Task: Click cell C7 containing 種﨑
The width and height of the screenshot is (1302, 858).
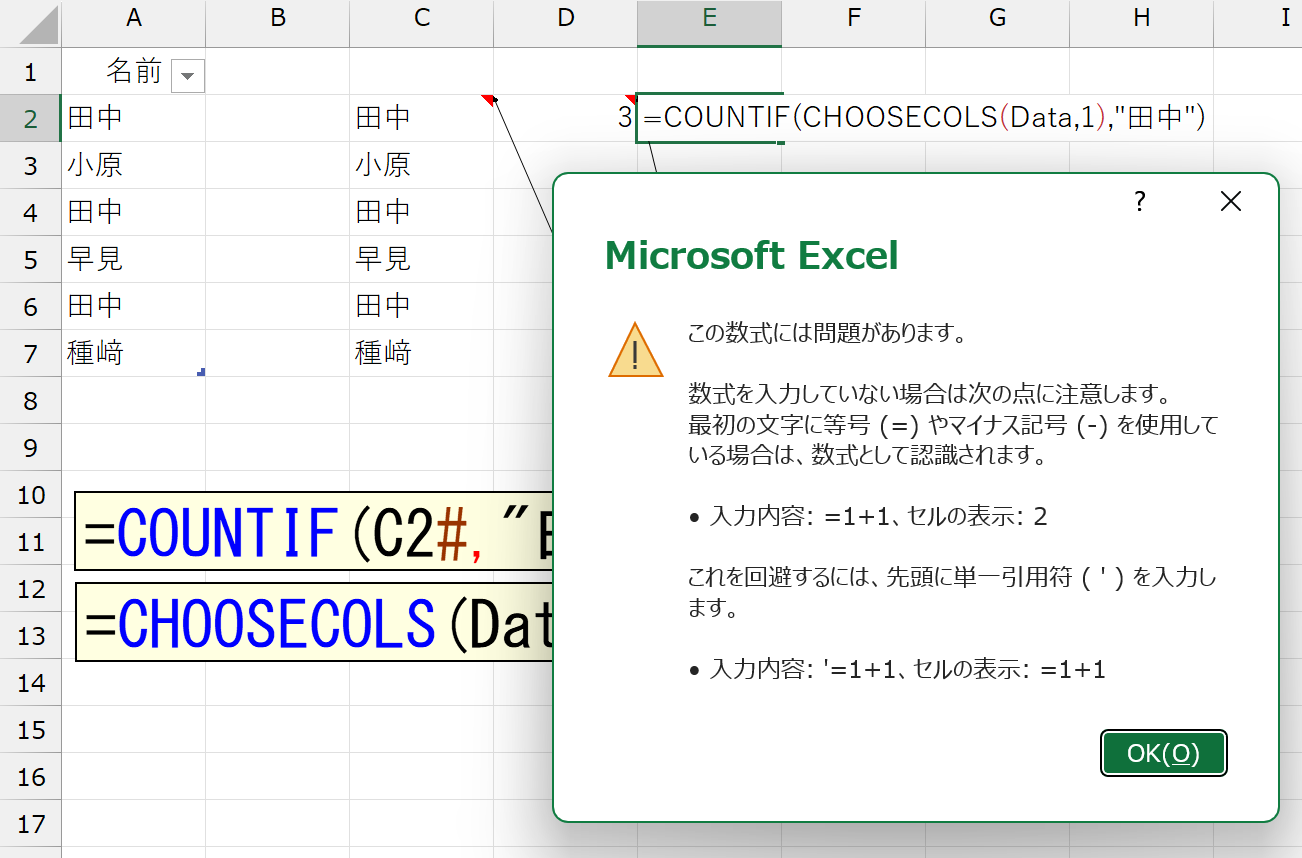Action: [421, 353]
